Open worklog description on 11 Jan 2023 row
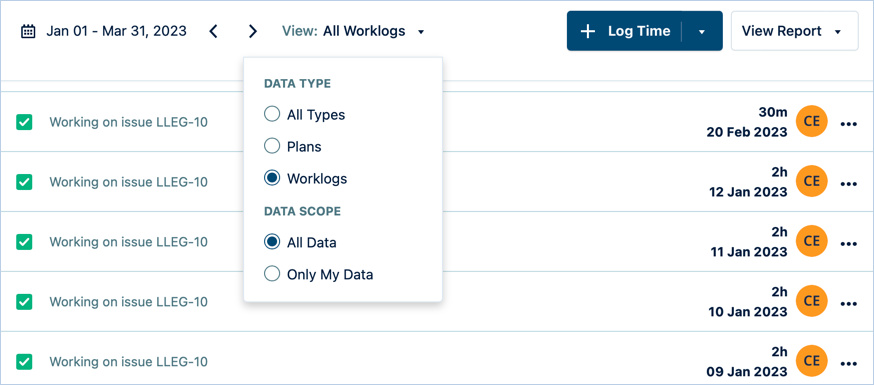 tap(129, 242)
